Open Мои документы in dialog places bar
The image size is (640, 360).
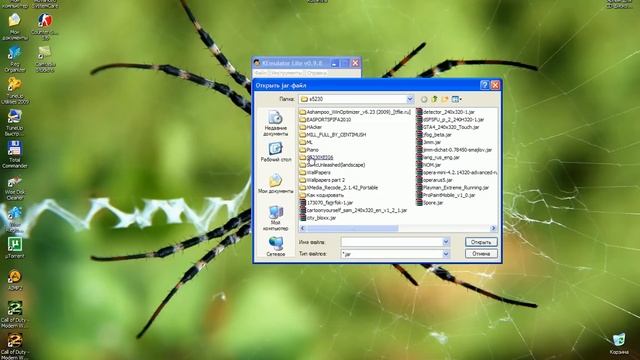[x=276, y=183]
